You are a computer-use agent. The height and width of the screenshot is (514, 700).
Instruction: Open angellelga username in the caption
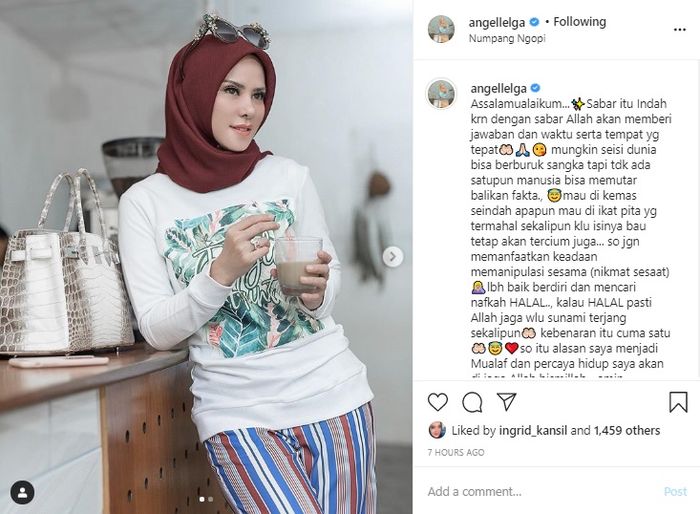coord(499,88)
